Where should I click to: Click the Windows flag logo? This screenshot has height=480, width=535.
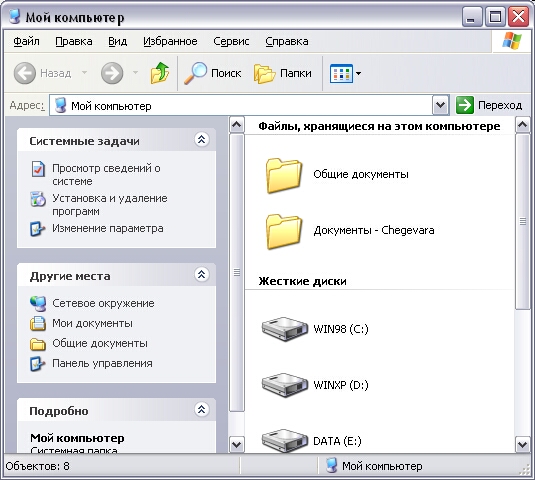tap(512, 41)
